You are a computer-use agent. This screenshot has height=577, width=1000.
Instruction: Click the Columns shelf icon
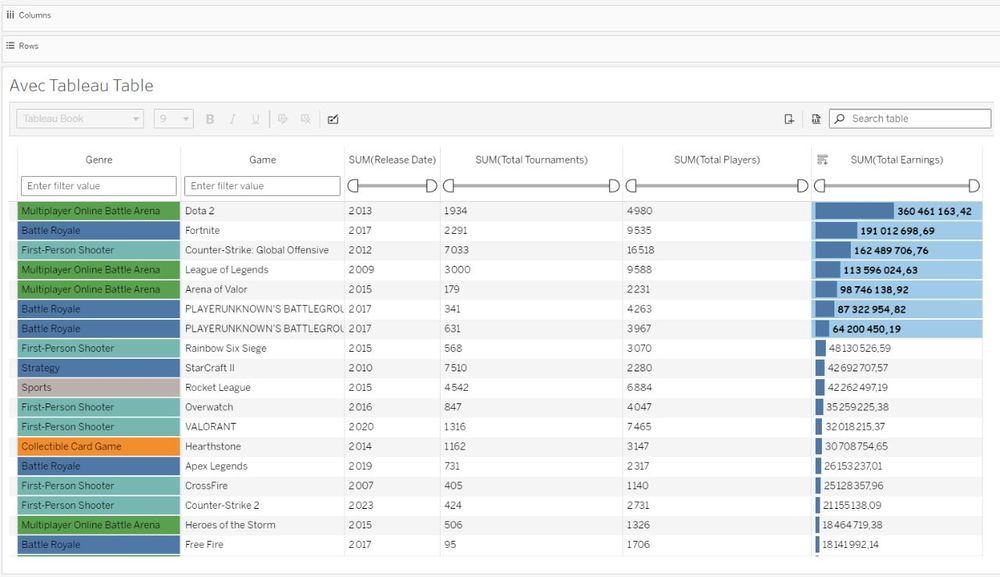10,15
